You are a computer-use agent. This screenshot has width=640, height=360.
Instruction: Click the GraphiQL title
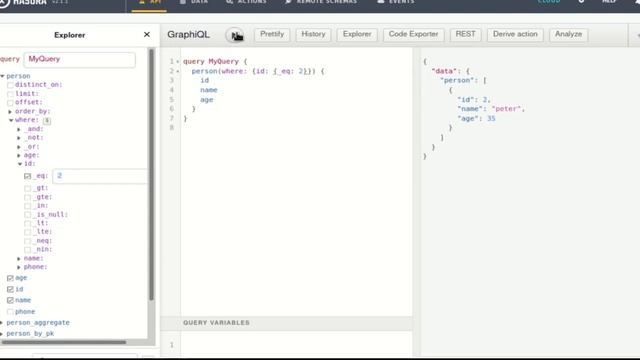coord(188,35)
